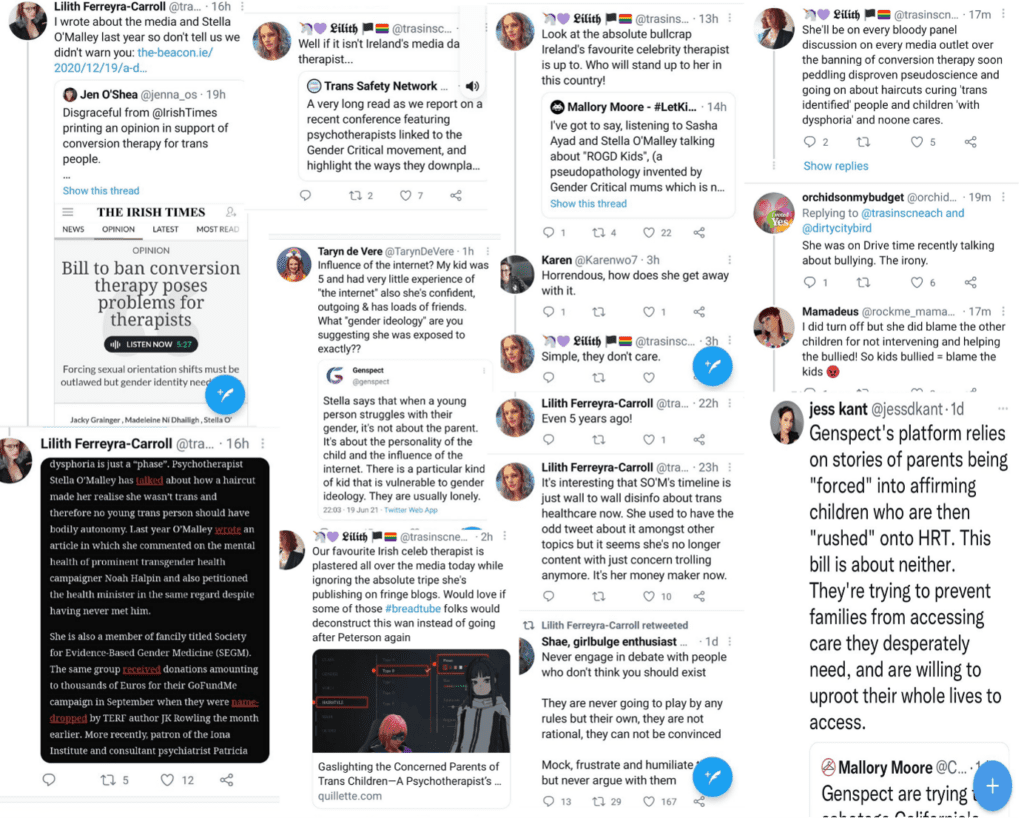Open the Irish Times hamburger menu

pos(68,212)
